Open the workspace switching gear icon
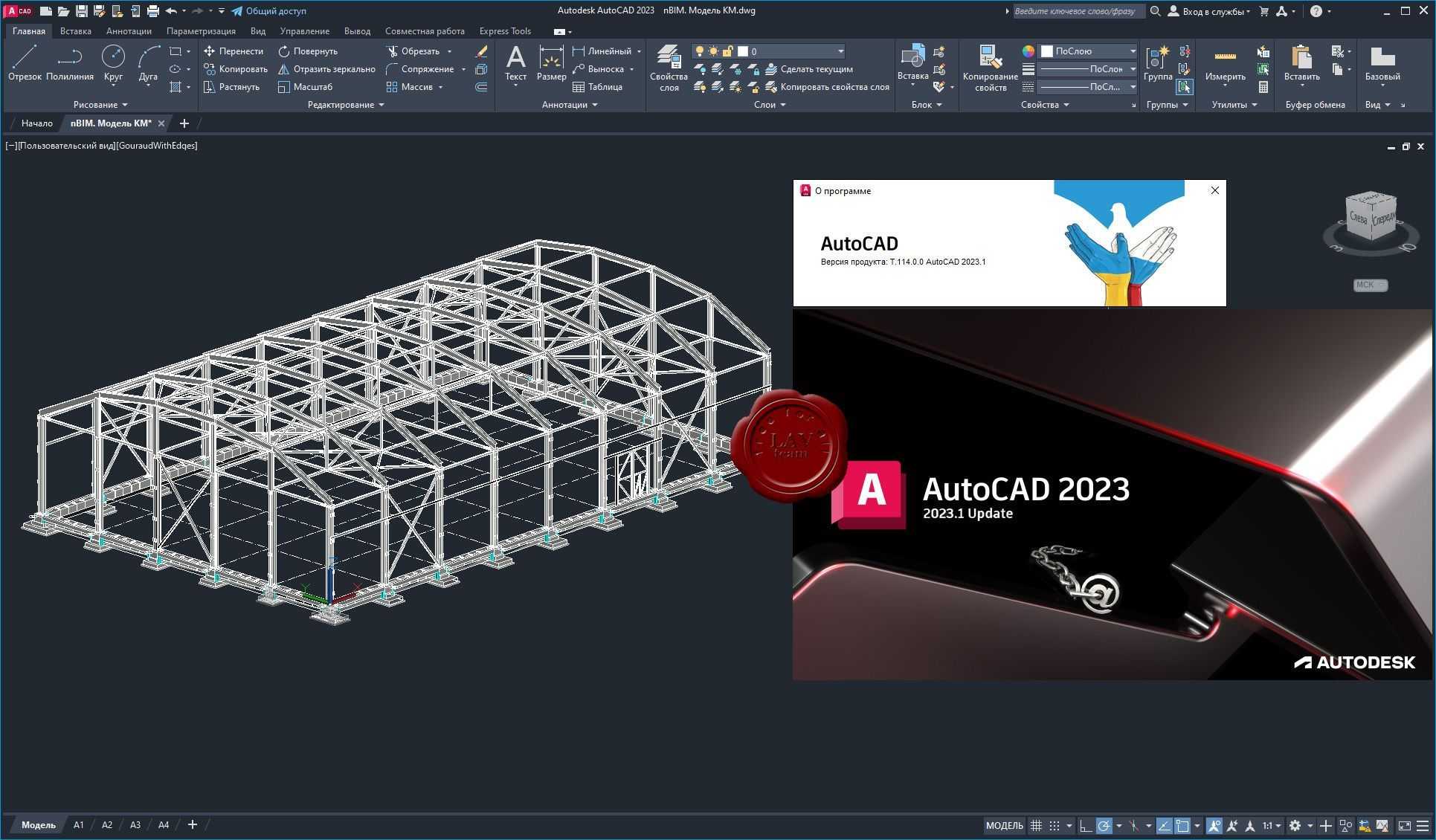Viewport: 1436px width, 840px height. (1295, 825)
